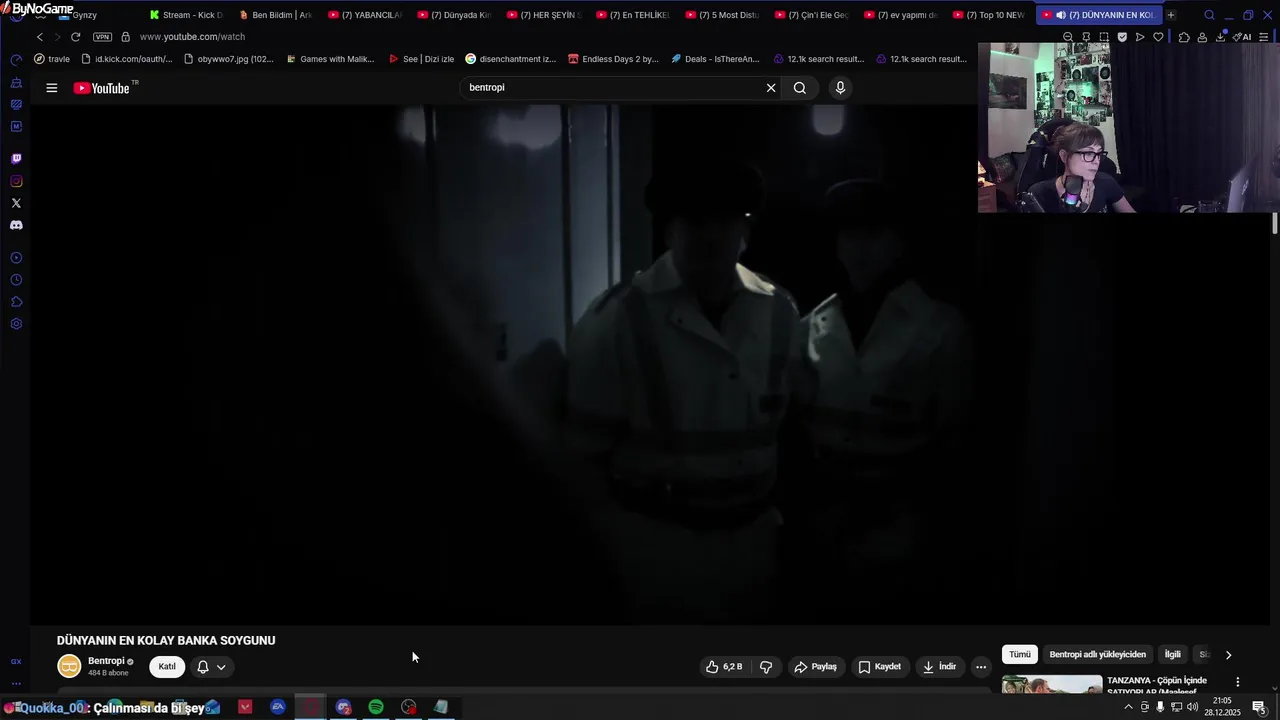The width and height of the screenshot is (1280, 720).
Task: Click the pin toolbar icon
Action: pyautogui.click(x=1086, y=37)
